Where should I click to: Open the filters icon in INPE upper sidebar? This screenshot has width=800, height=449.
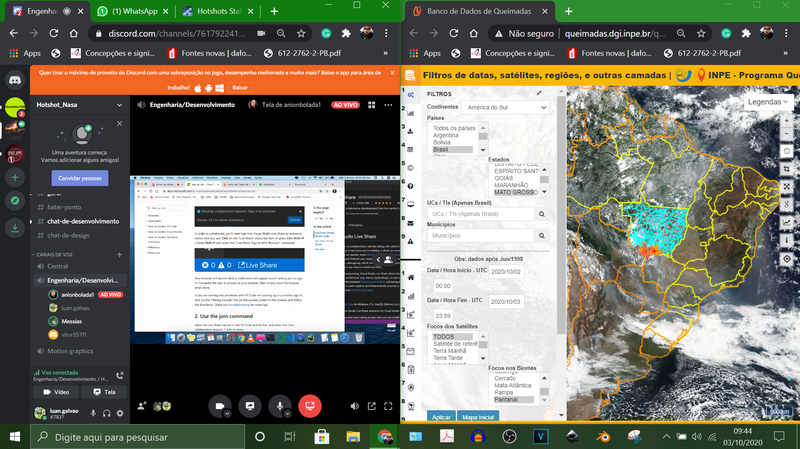point(411,95)
